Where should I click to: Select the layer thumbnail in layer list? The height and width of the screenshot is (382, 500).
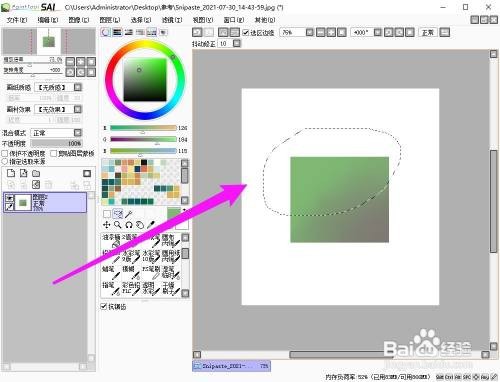[23, 202]
